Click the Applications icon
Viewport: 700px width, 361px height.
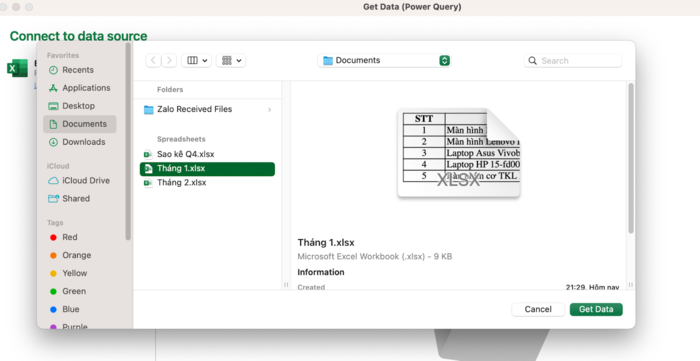pyautogui.click(x=53, y=88)
